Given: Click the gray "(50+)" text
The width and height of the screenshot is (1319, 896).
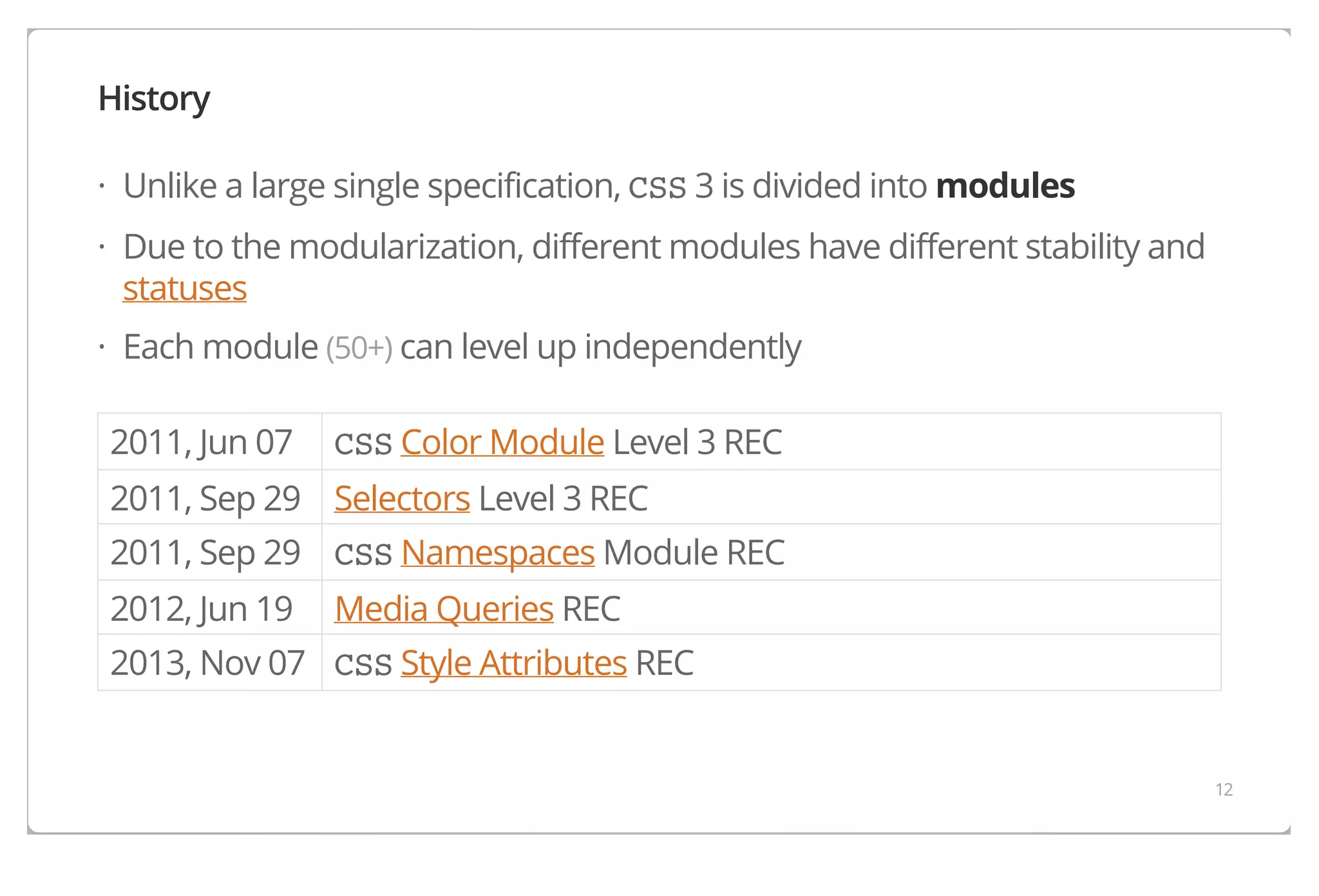Looking at the screenshot, I should tap(359, 348).
